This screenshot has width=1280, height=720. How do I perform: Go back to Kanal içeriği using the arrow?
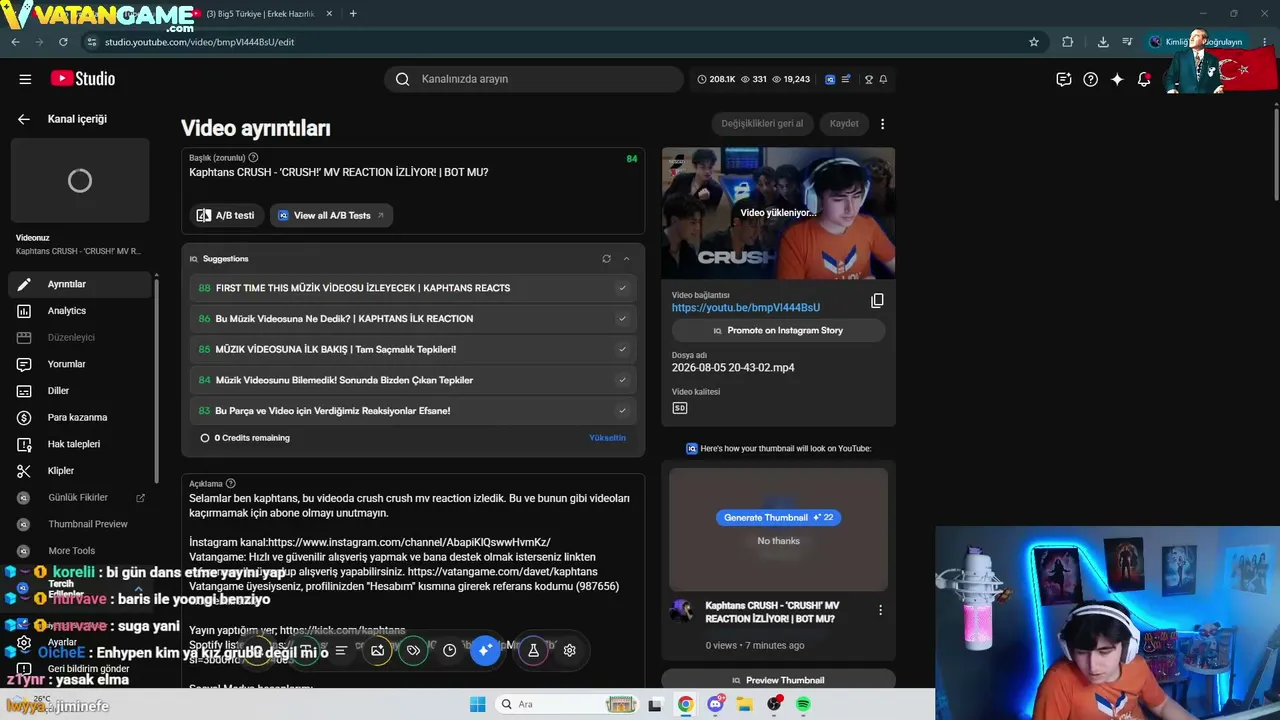coord(24,119)
